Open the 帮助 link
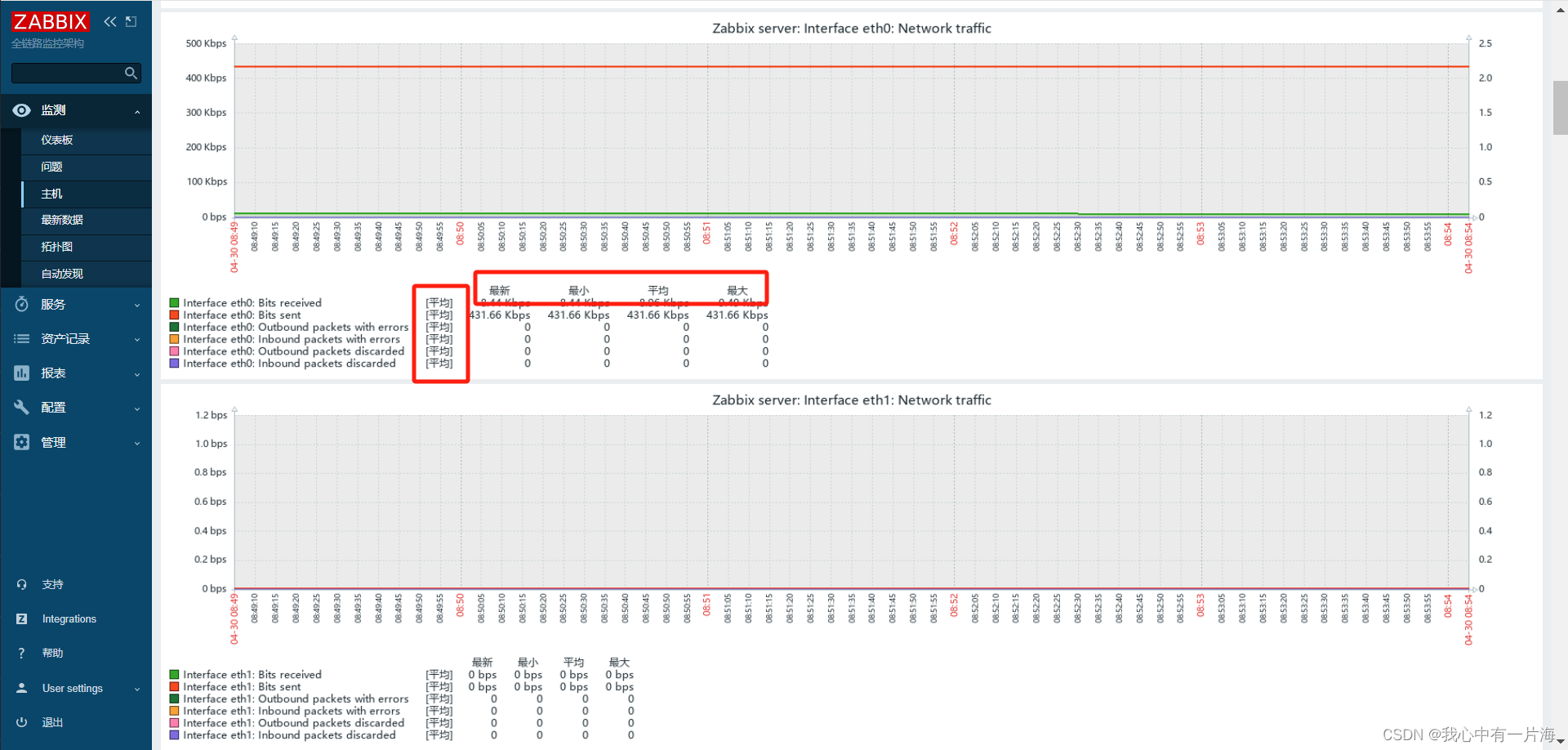 (52, 653)
